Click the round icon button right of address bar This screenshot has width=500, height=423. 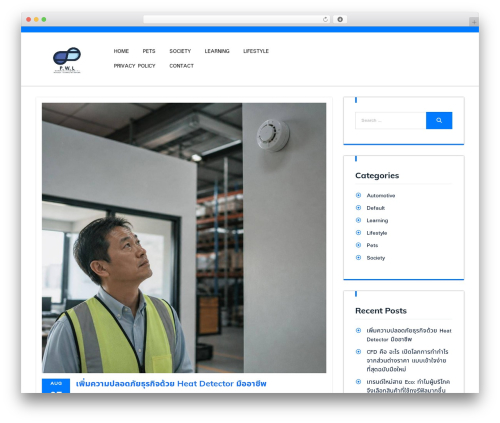[x=340, y=19]
